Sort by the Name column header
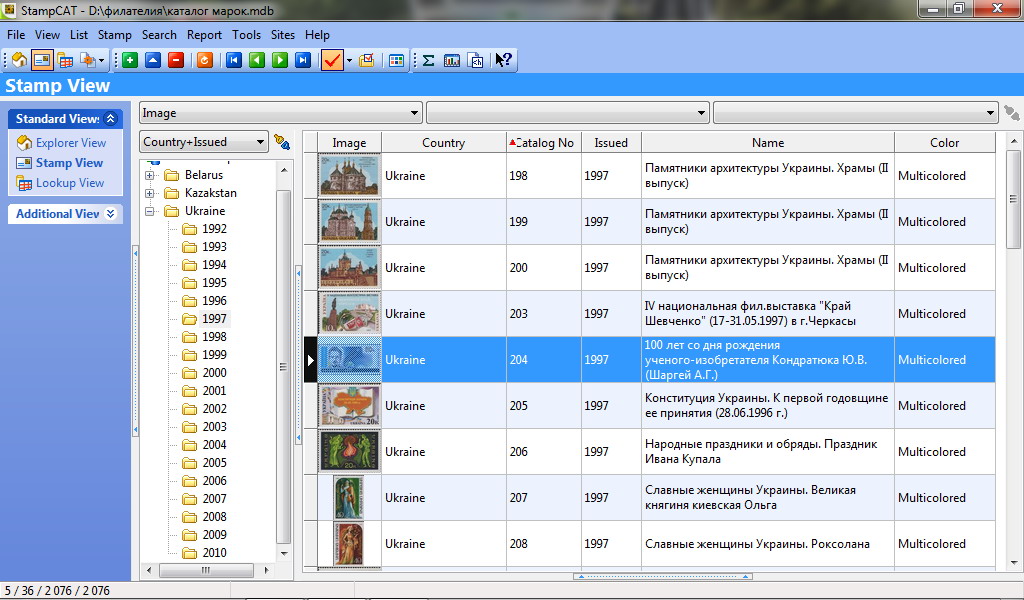Screen dimensions: 1024x600 pos(768,142)
